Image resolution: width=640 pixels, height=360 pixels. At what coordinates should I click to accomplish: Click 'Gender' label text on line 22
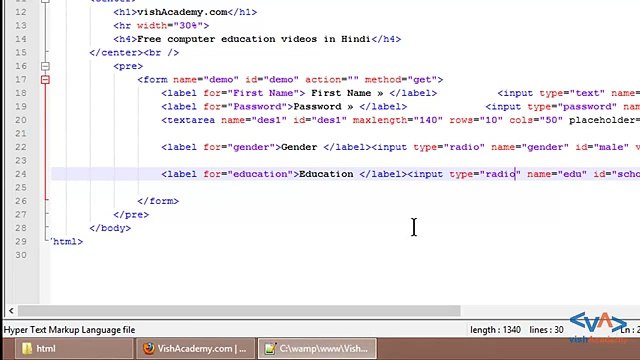299,147
